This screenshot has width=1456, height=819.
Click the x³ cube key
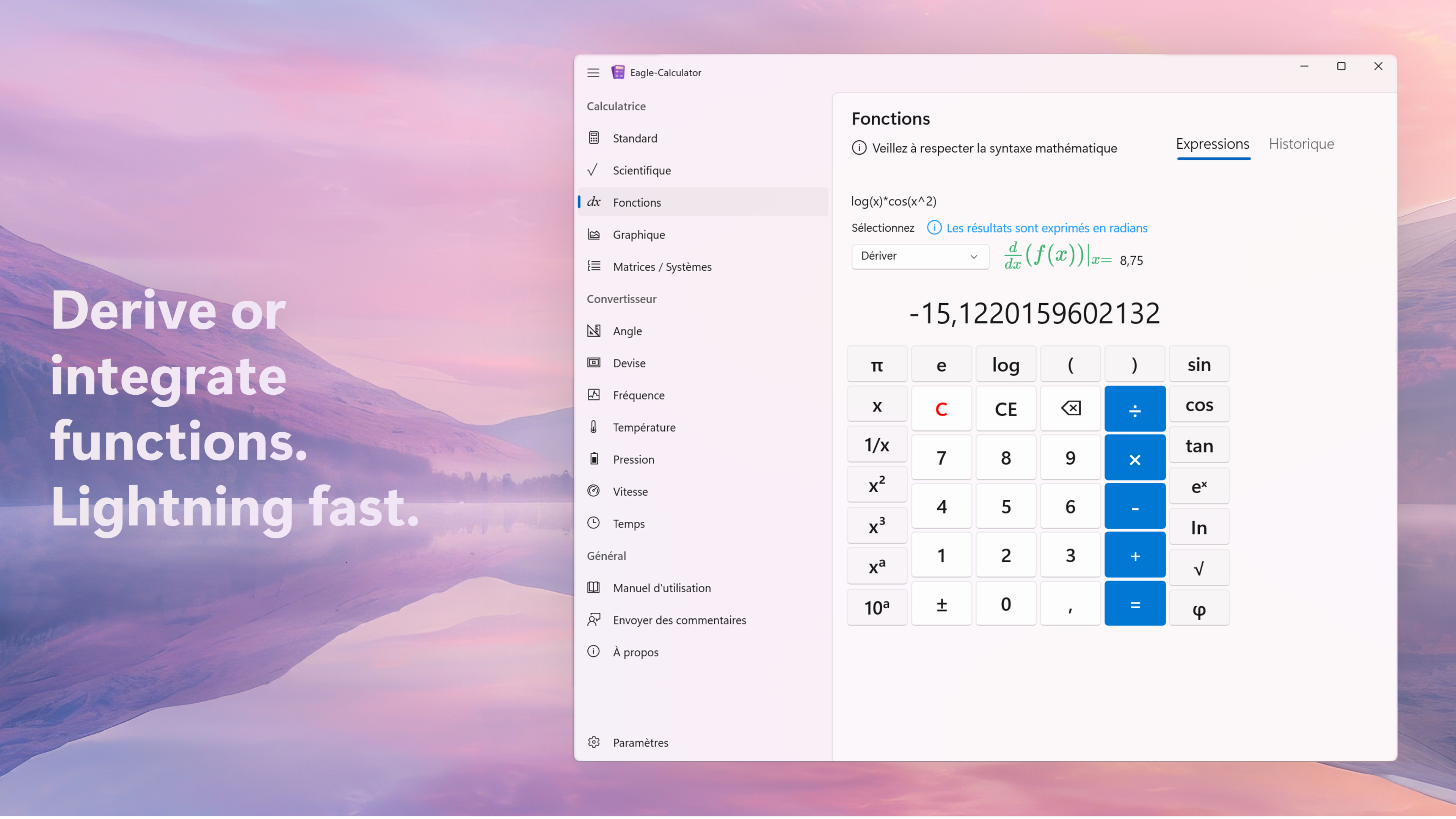tap(877, 526)
